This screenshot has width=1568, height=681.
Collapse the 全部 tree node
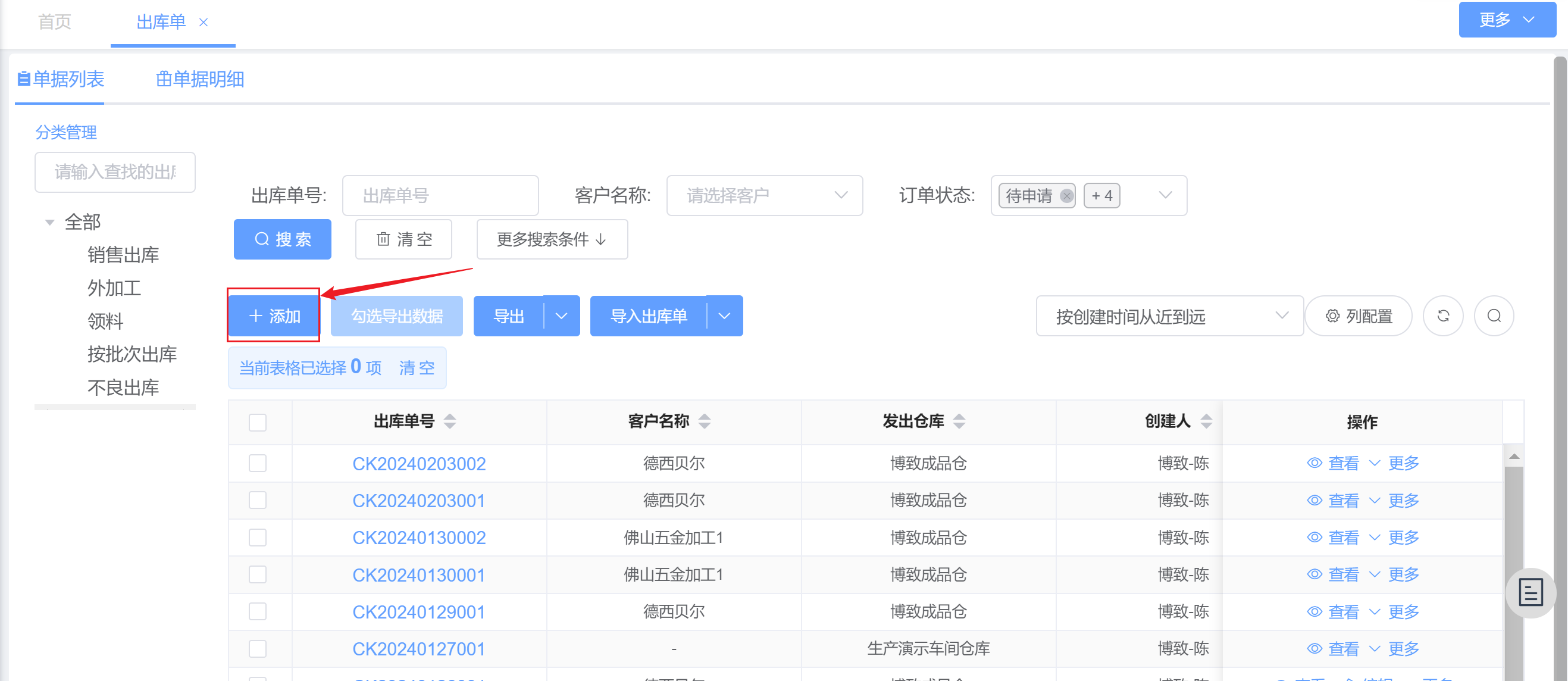click(50, 222)
